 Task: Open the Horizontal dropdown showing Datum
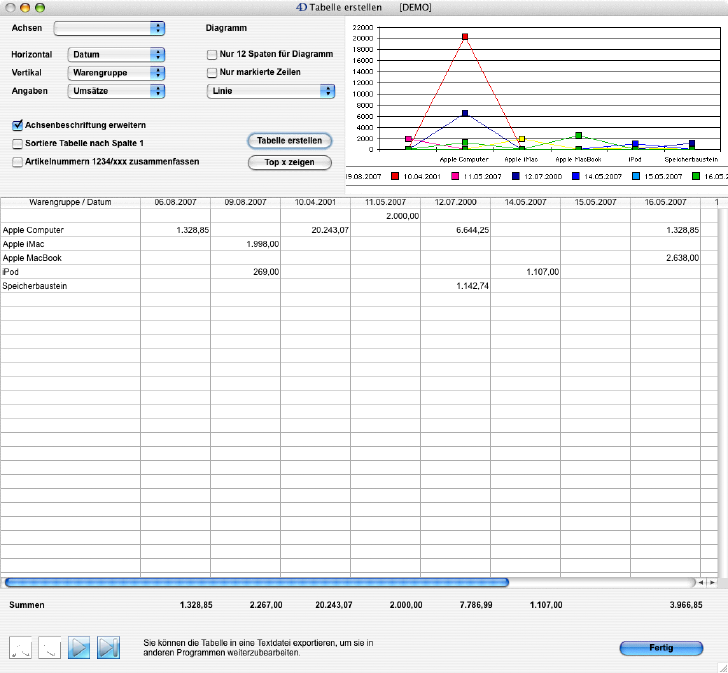pyautogui.click(x=115, y=55)
